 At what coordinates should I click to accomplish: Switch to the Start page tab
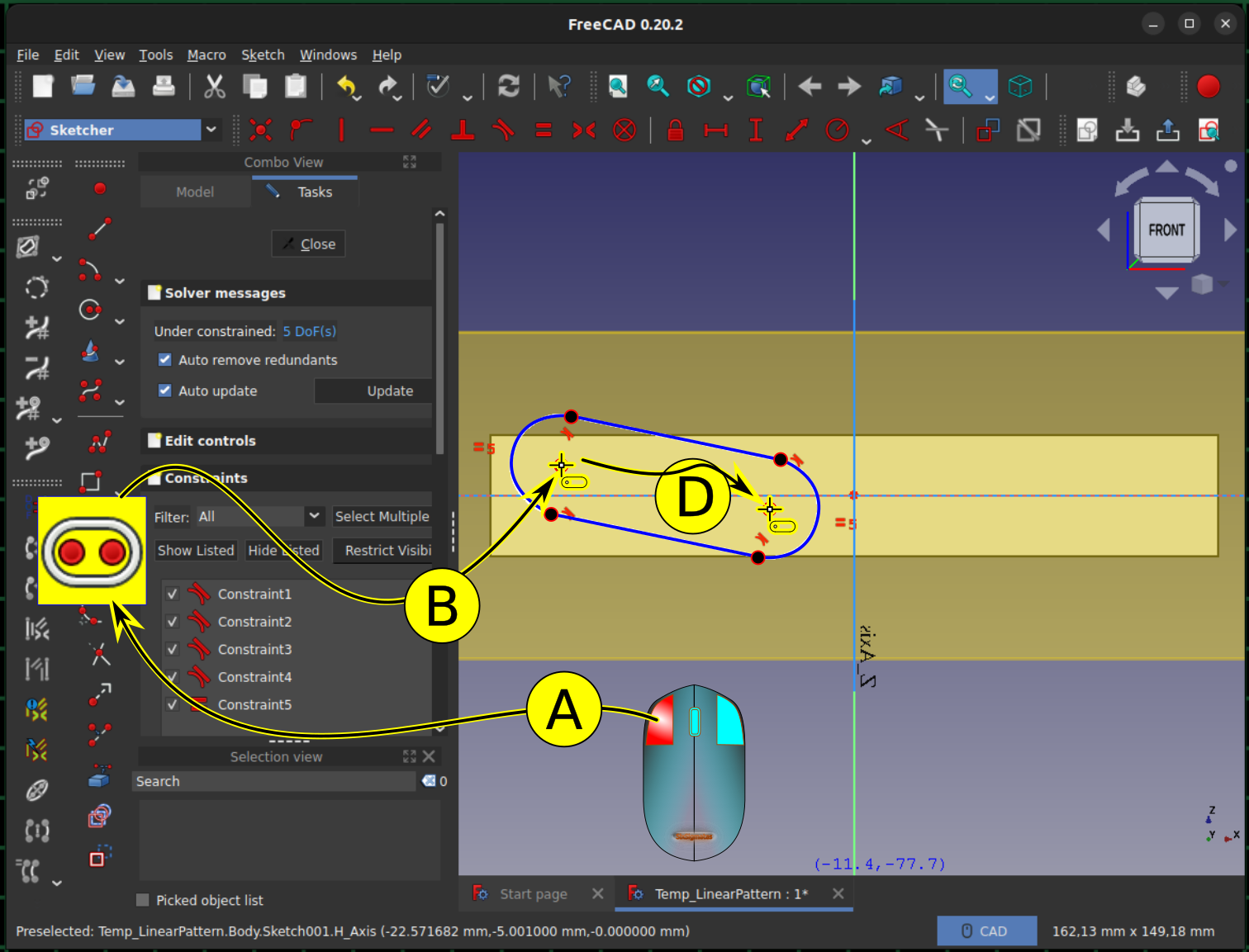point(533,893)
